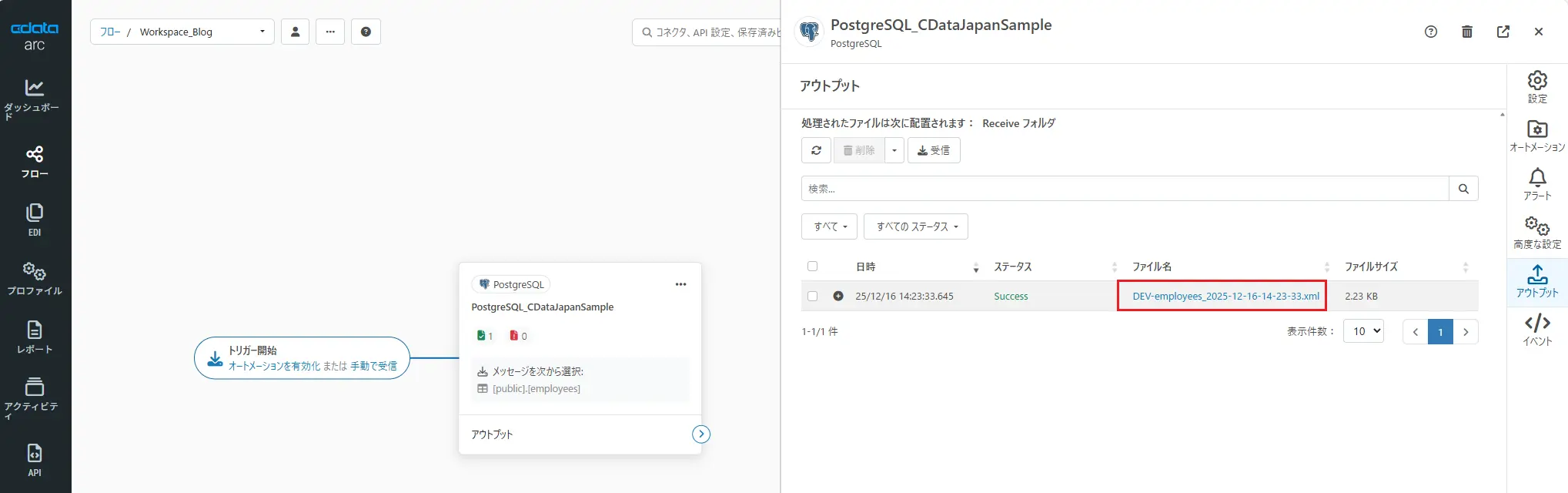Open DEV-employees_2025-12-16-14-23-33.xml file link
The image size is (1568, 493).
(1225, 296)
